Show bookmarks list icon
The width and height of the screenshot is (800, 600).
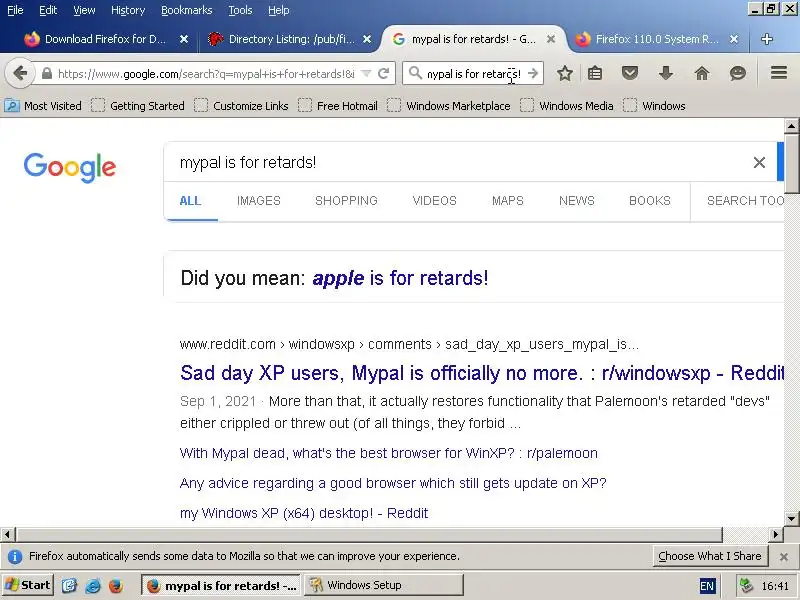pos(595,73)
